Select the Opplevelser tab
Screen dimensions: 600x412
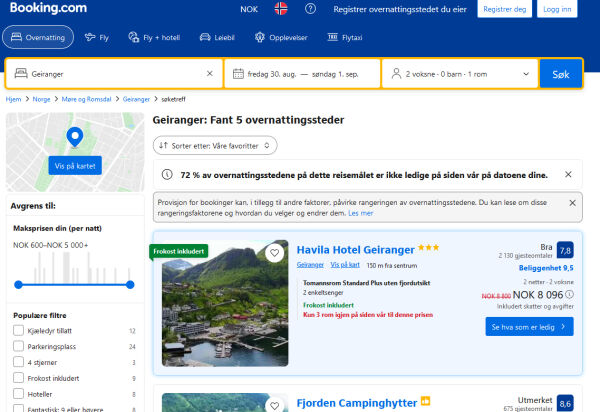tap(281, 37)
